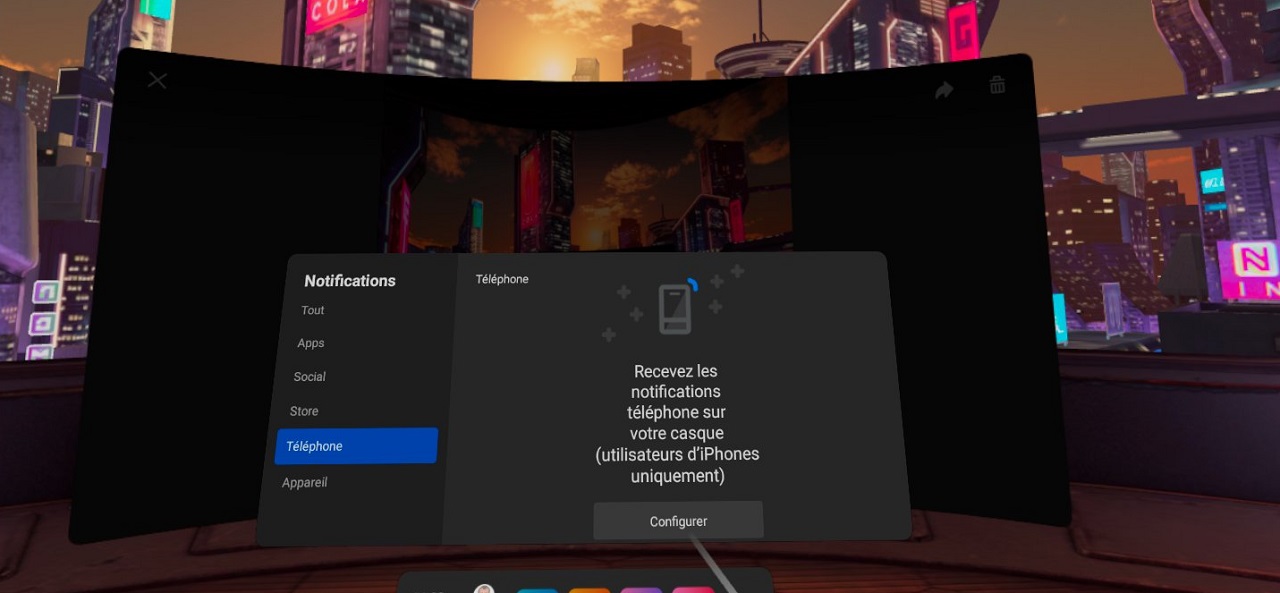The image size is (1280, 593).
Task: Launch the purple app from the dock
Action: coord(641,591)
